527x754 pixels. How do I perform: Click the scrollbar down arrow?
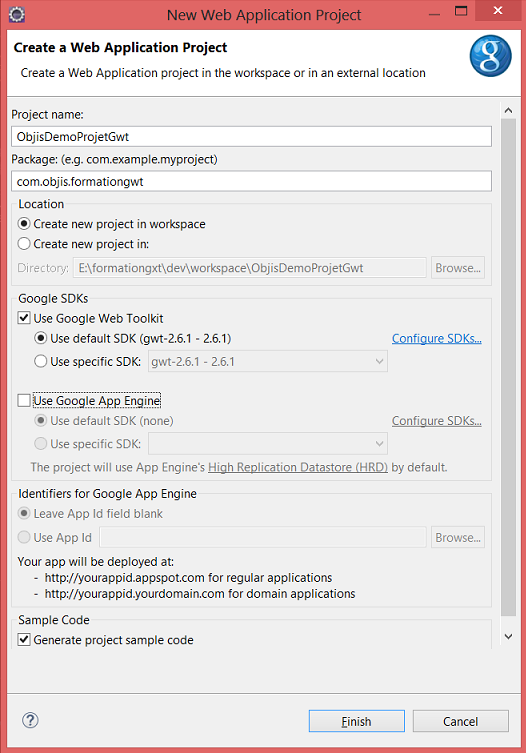pos(508,636)
